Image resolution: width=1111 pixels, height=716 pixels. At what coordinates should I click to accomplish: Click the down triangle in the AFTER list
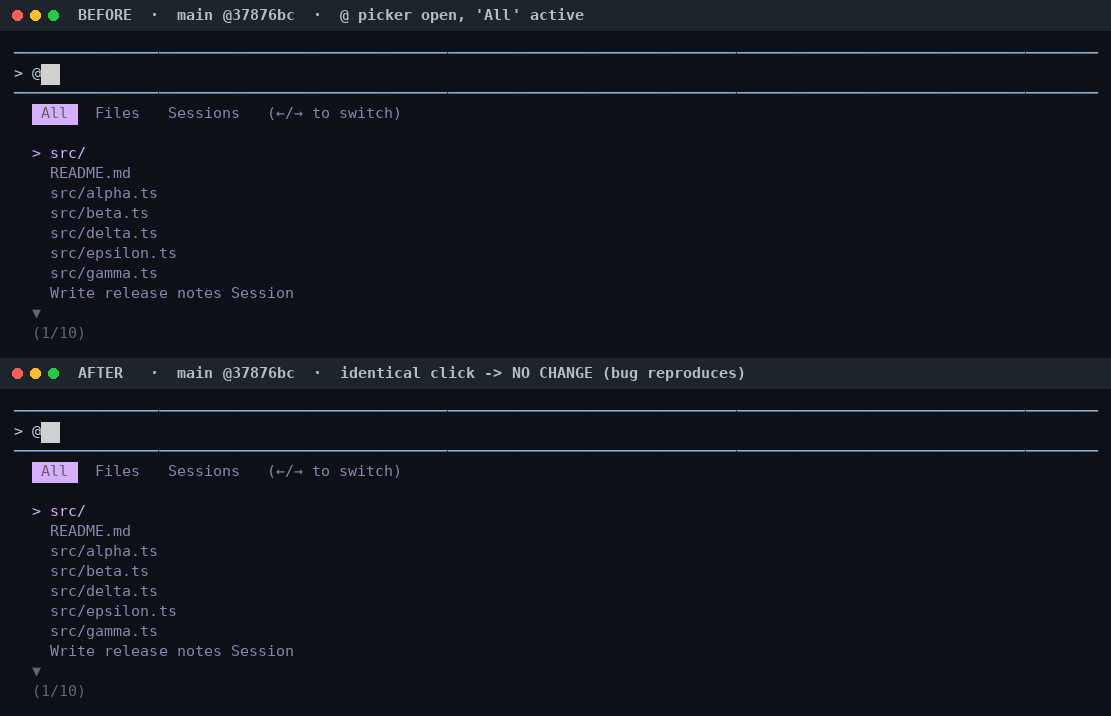[x=36, y=671]
